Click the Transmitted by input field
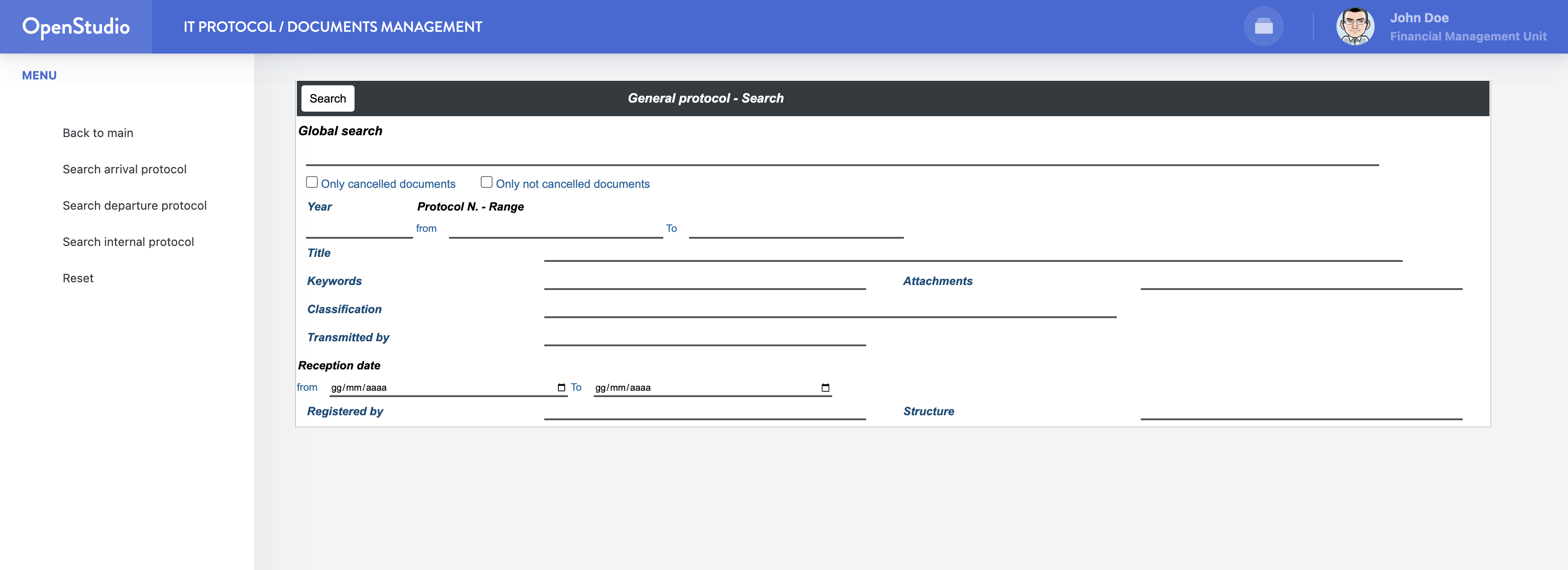This screenshot has width=1568, height=570. [x=705, y=336]
